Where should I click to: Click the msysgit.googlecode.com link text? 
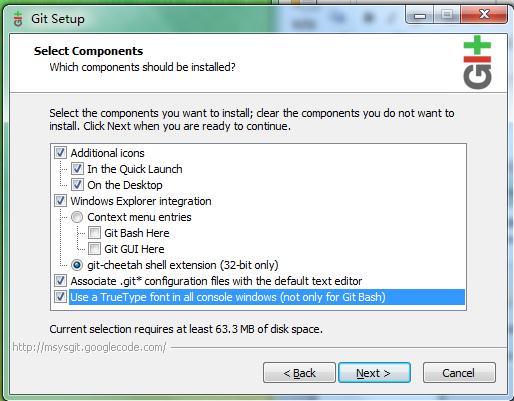coord(89,347)
